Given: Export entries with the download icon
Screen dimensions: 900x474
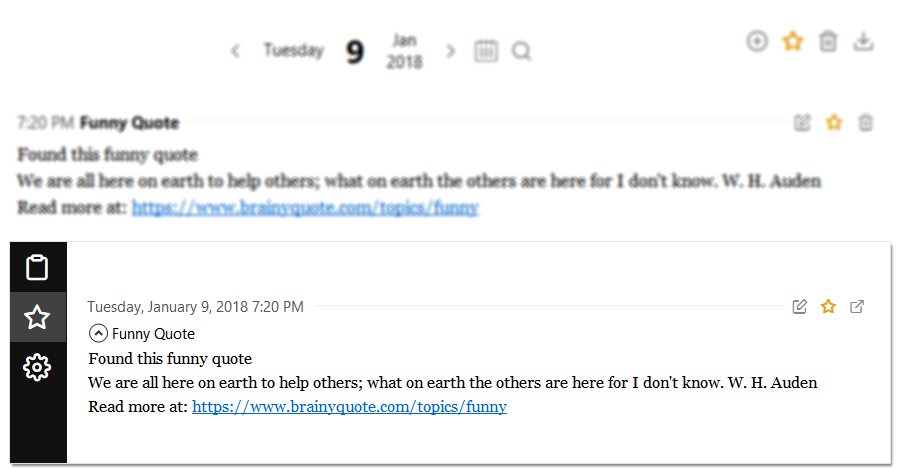Looking at the screenshot, I should pyautogui.click(x=863, y=41).
